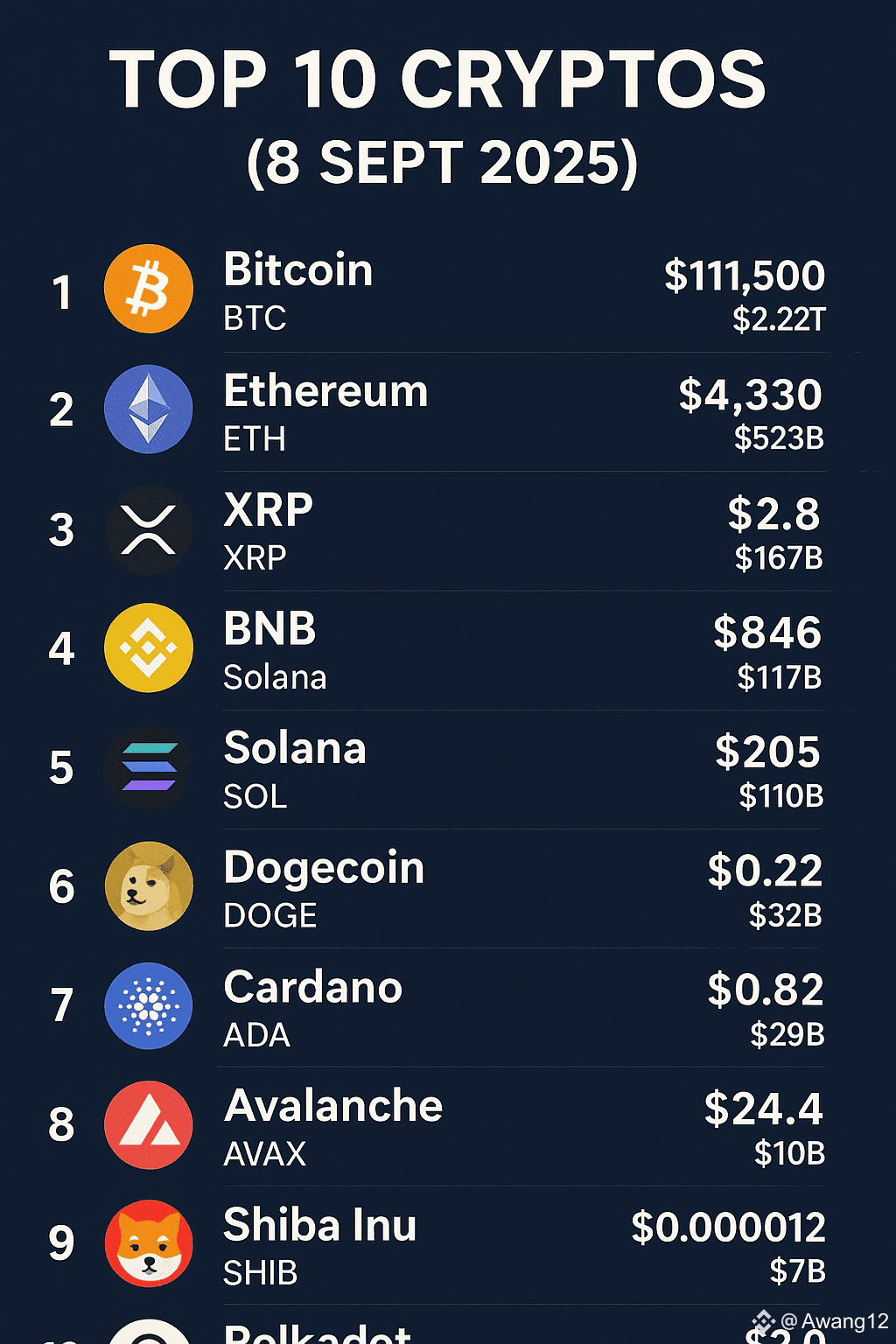Click the Cardano blue dotted icon
Image resolution: width=896 pixels, height=1344 pixels.
149,1005
